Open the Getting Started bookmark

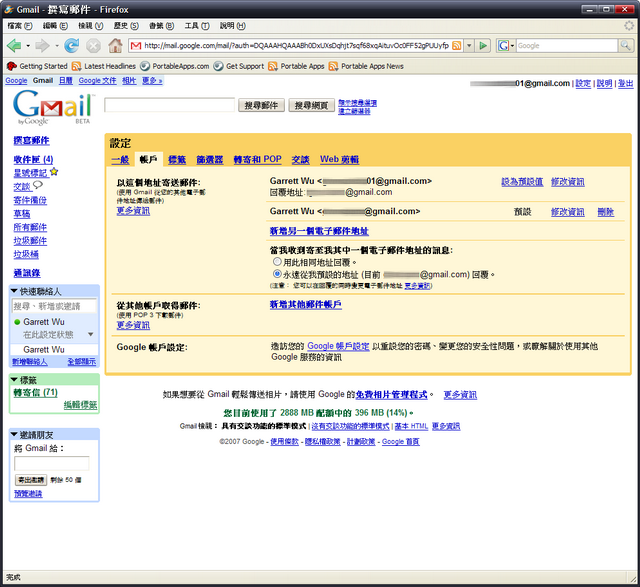point(37,66)
